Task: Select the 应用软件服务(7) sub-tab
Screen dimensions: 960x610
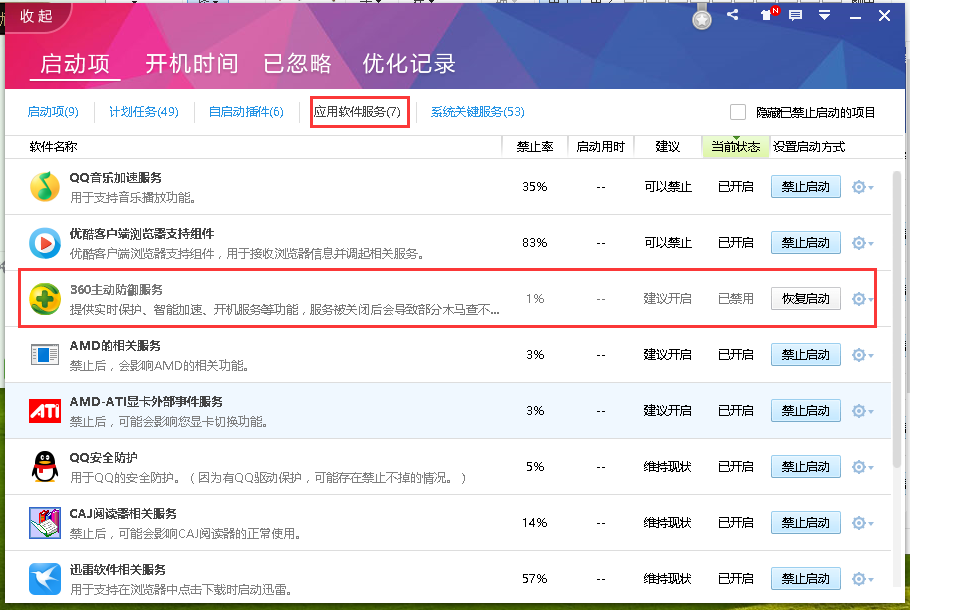Action: (x=358, y=112)
